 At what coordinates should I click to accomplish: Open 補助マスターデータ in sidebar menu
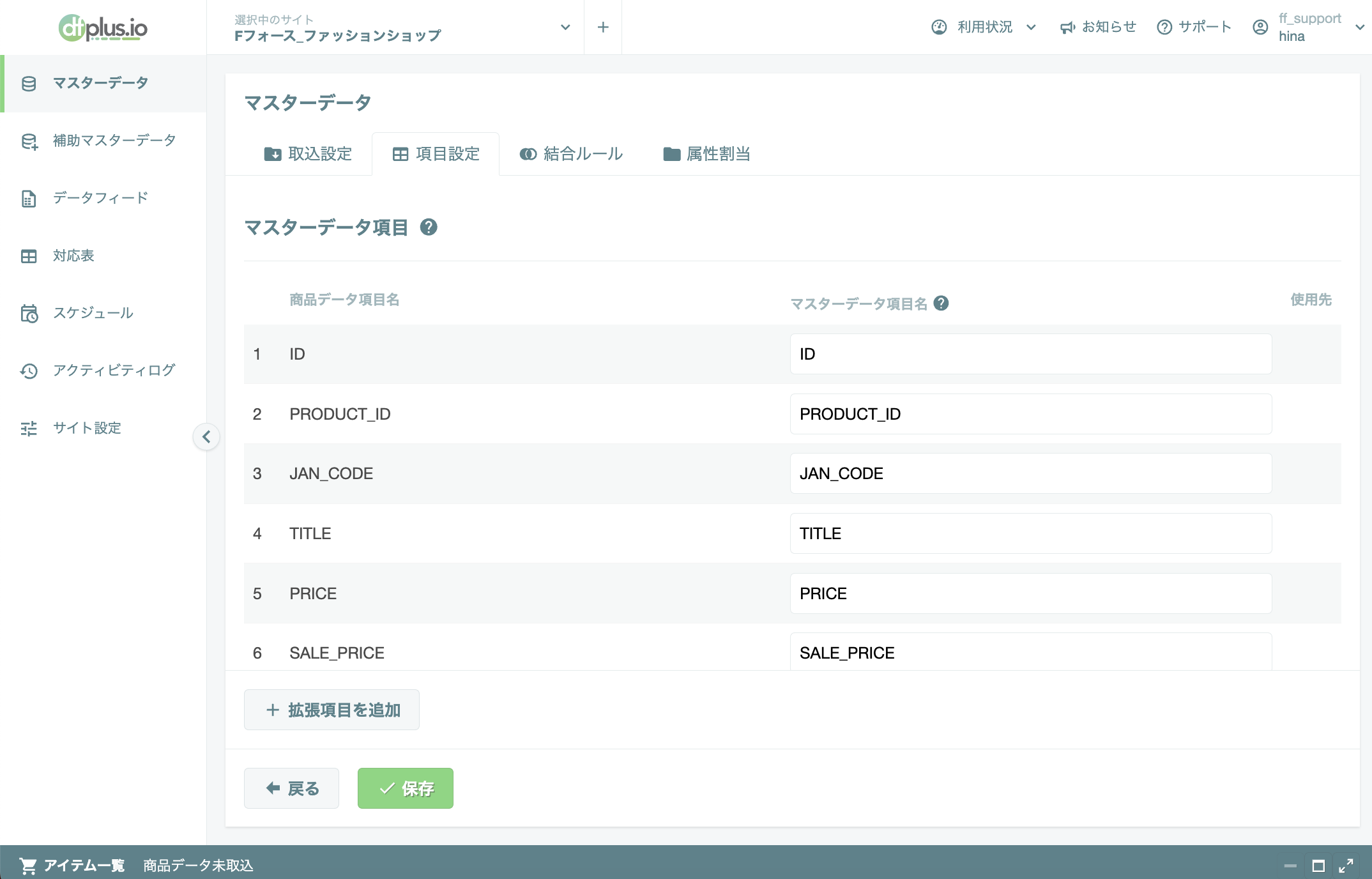tap(103, 141)
